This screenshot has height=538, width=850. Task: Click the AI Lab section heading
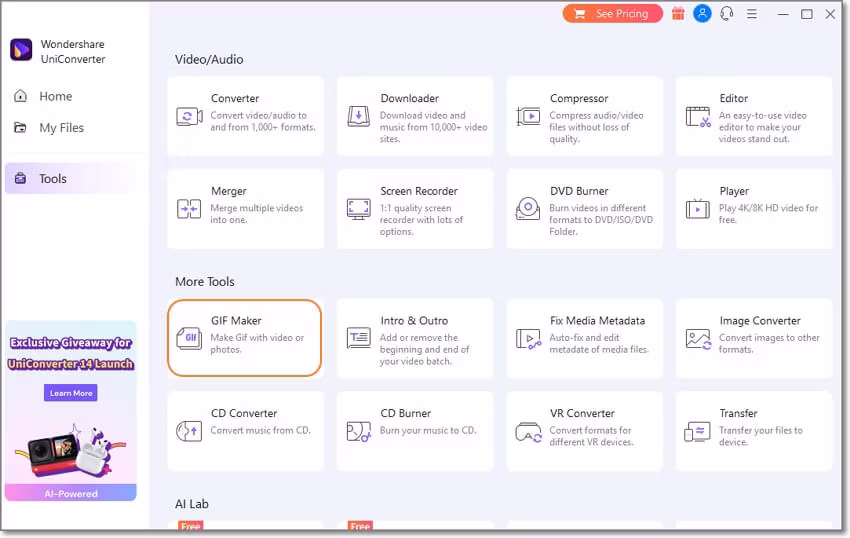[192, 504]
